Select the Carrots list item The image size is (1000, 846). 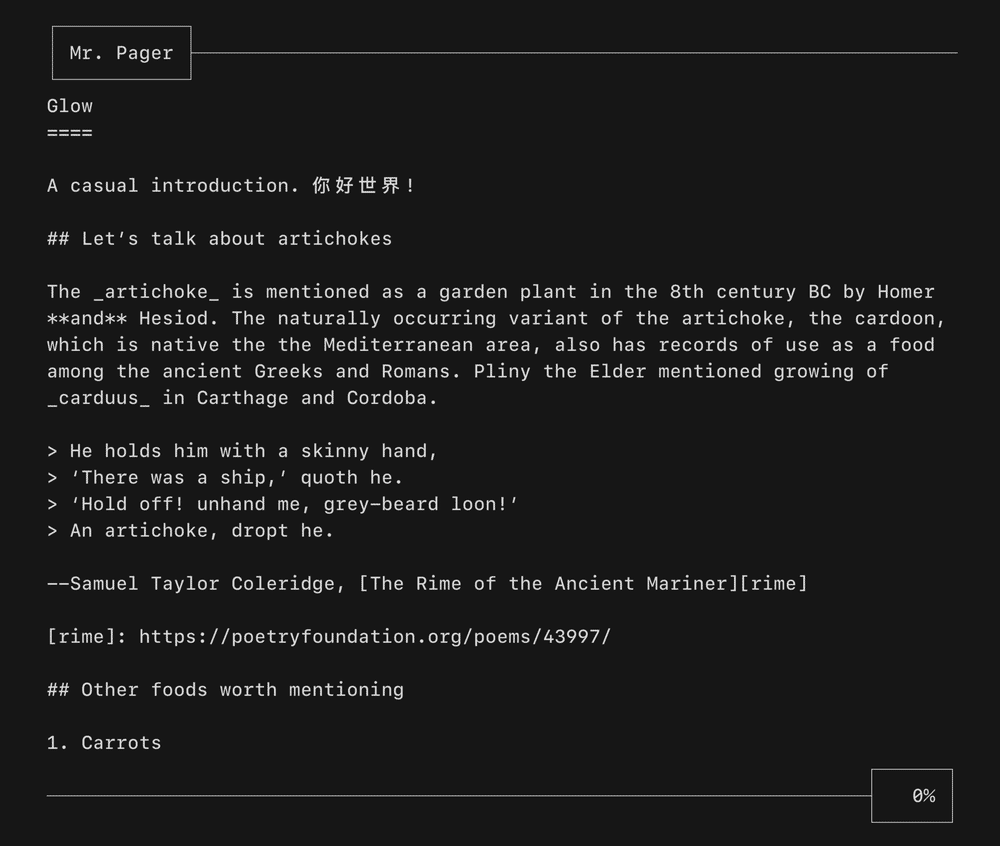coord(105,742)
